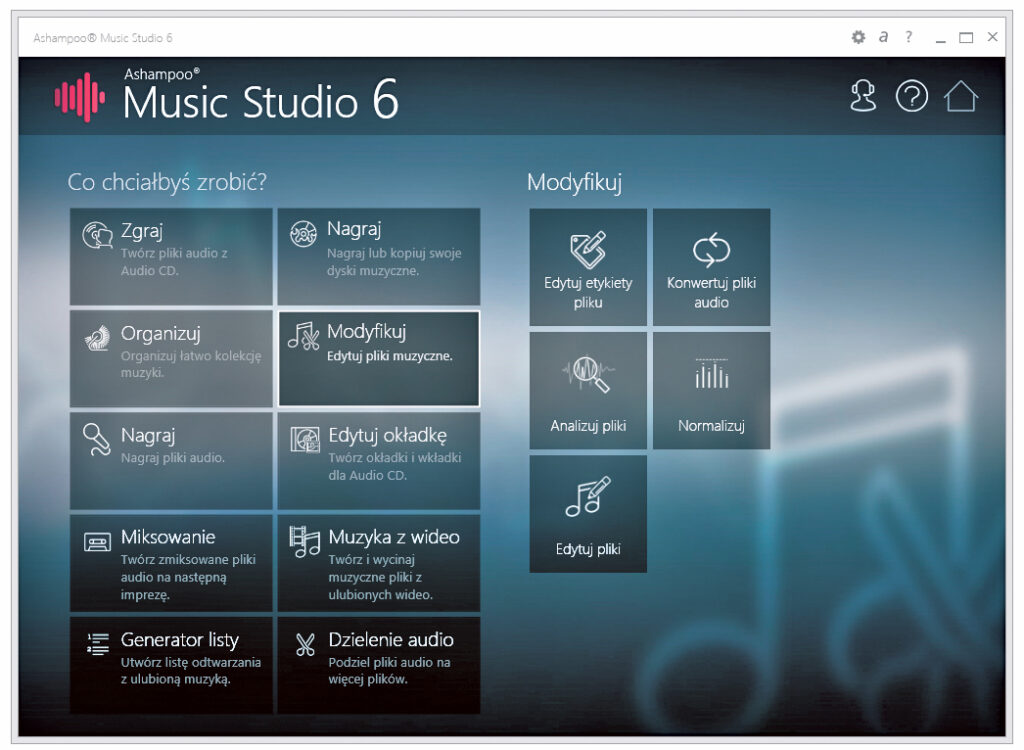Click the cassette icon on Miksowanie tile
The width and height of the screenshot is (1024, 750).
pos(98,540)
